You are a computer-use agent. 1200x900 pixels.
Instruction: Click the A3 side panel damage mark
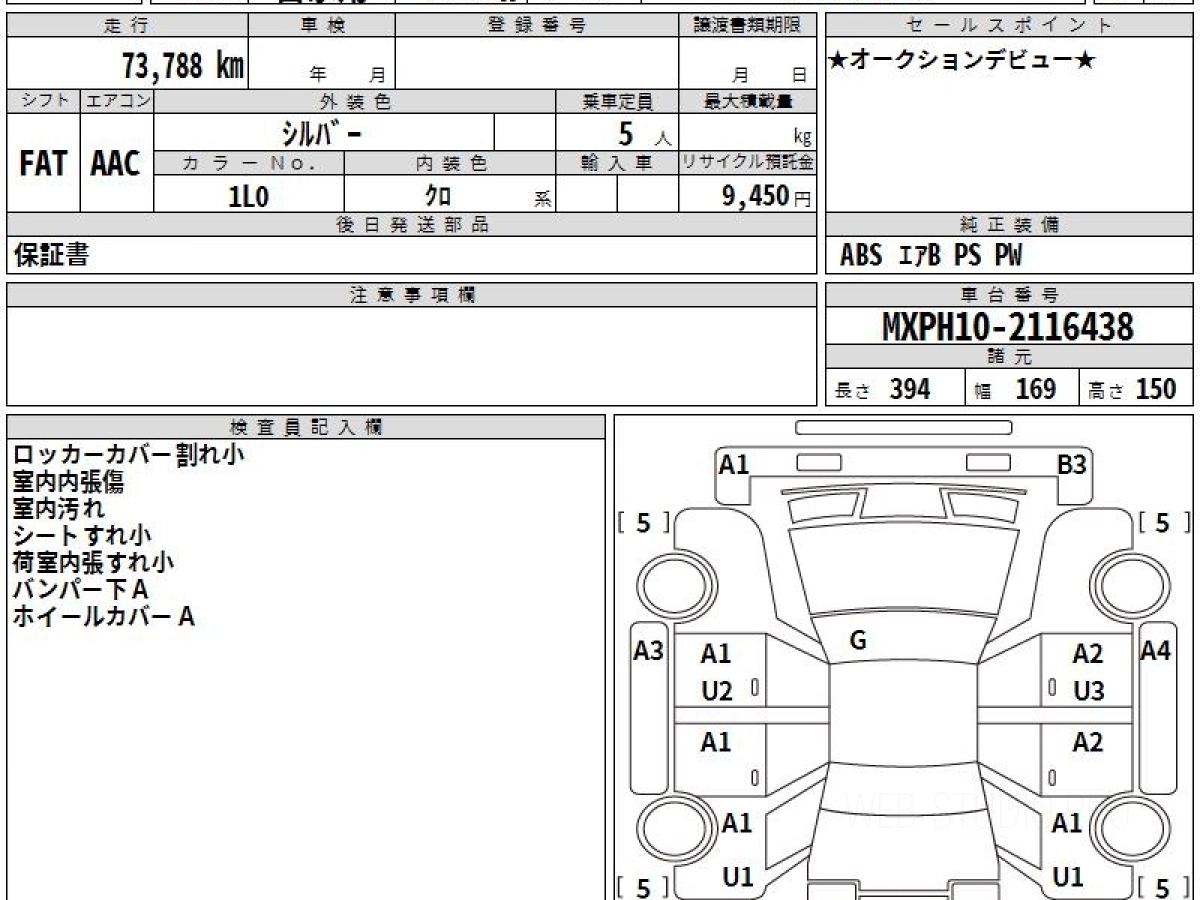click(x=649, y=652)
